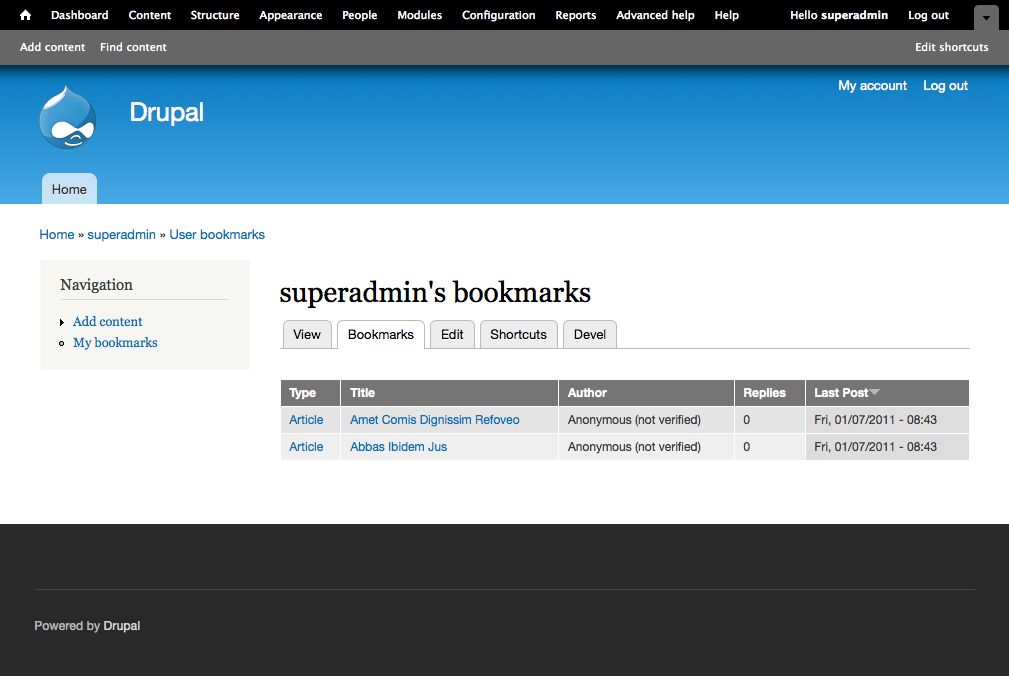Viewport: 1009px width, 676px height.
Task: Collapse the shortcuts drawer arrow
Action: click(986, 18)
